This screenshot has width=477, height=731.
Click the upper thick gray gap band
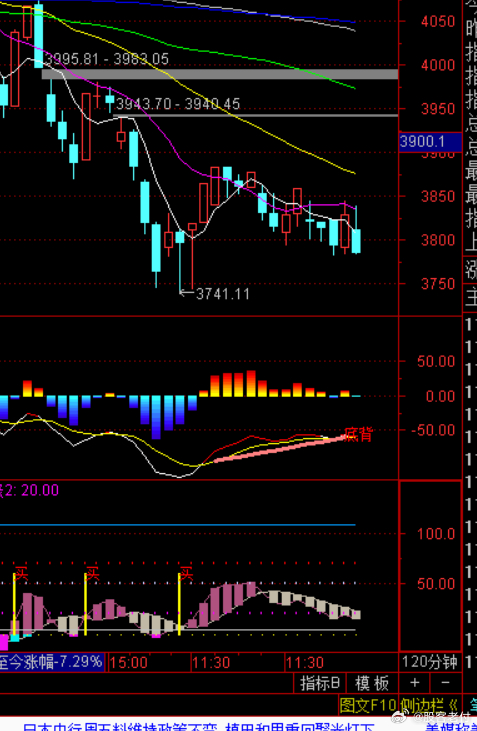point(220,74)
